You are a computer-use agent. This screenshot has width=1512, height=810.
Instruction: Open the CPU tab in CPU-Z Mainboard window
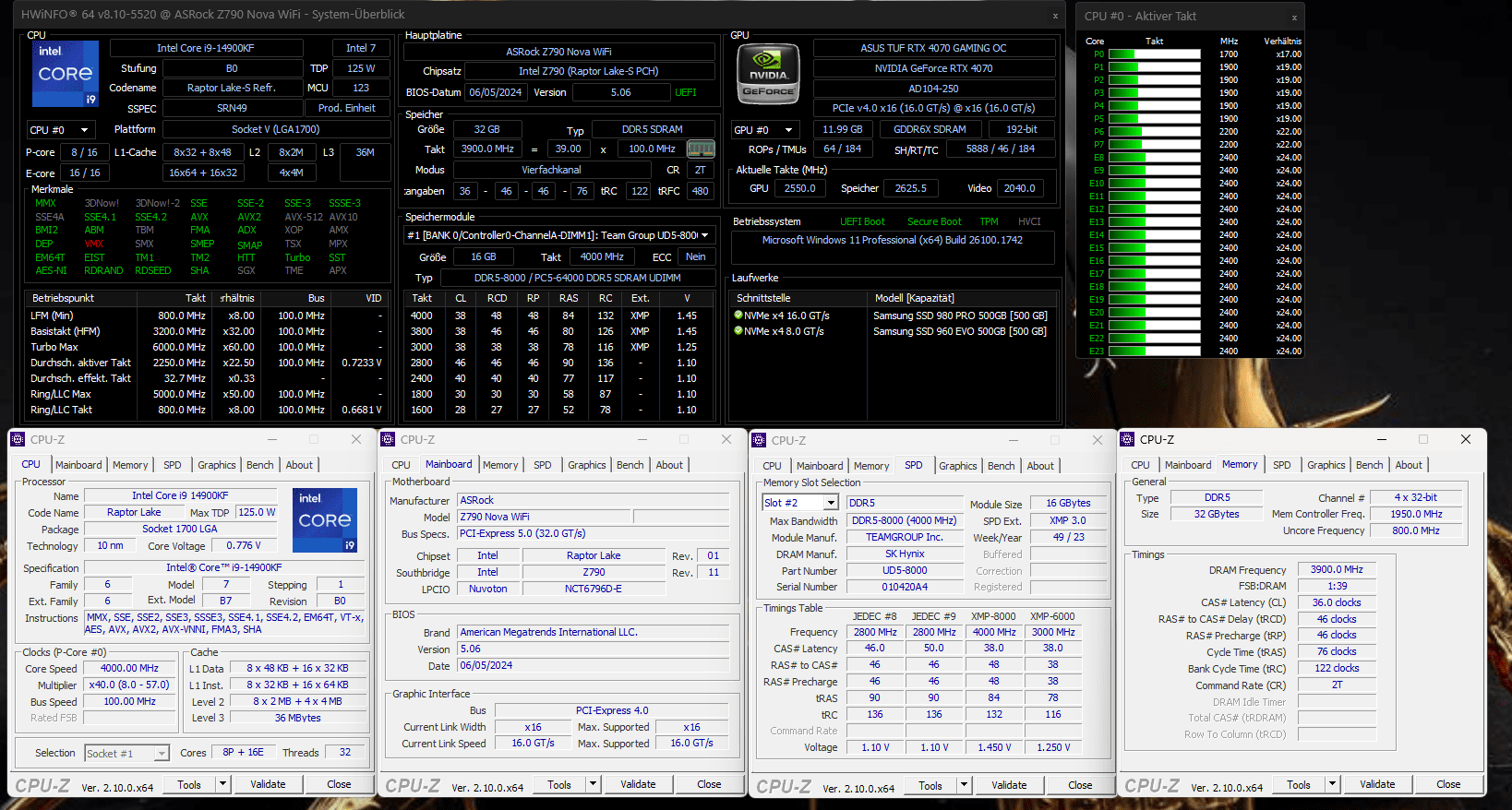tap(402, 465)
